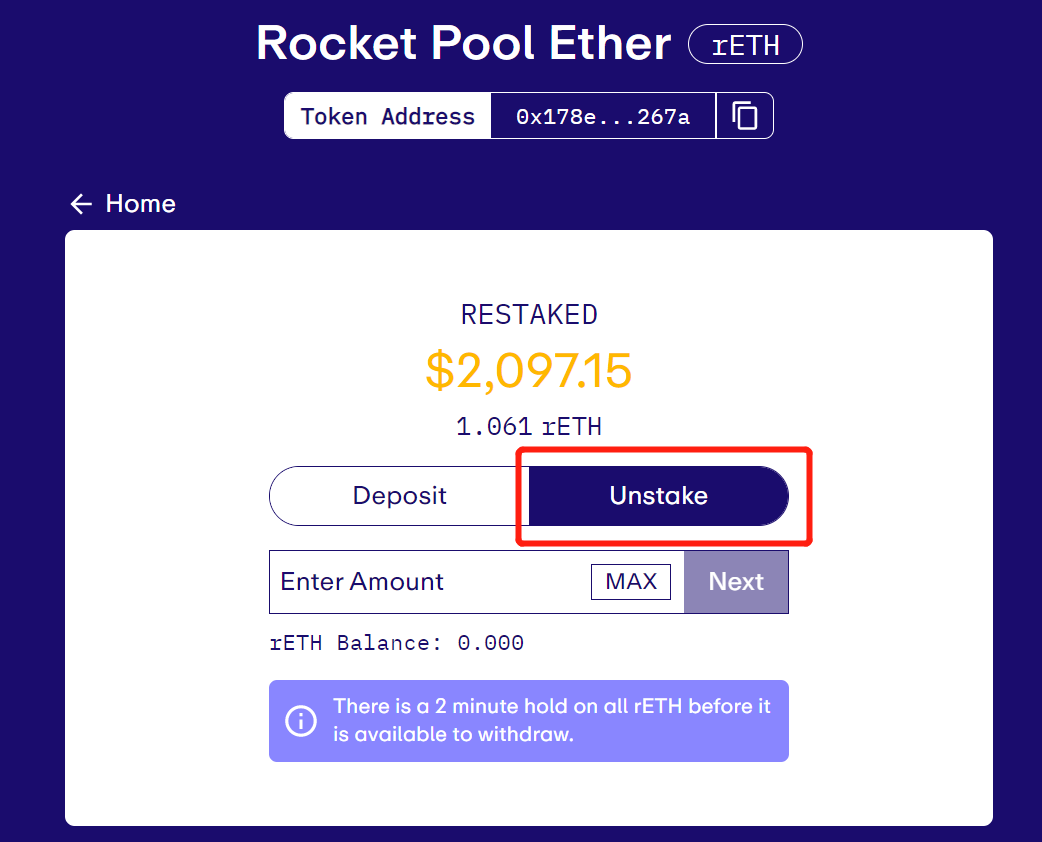This screenshot has height=842, width=1042.
Task: Click the Token Address label
Action: click(x=388, y=116)
